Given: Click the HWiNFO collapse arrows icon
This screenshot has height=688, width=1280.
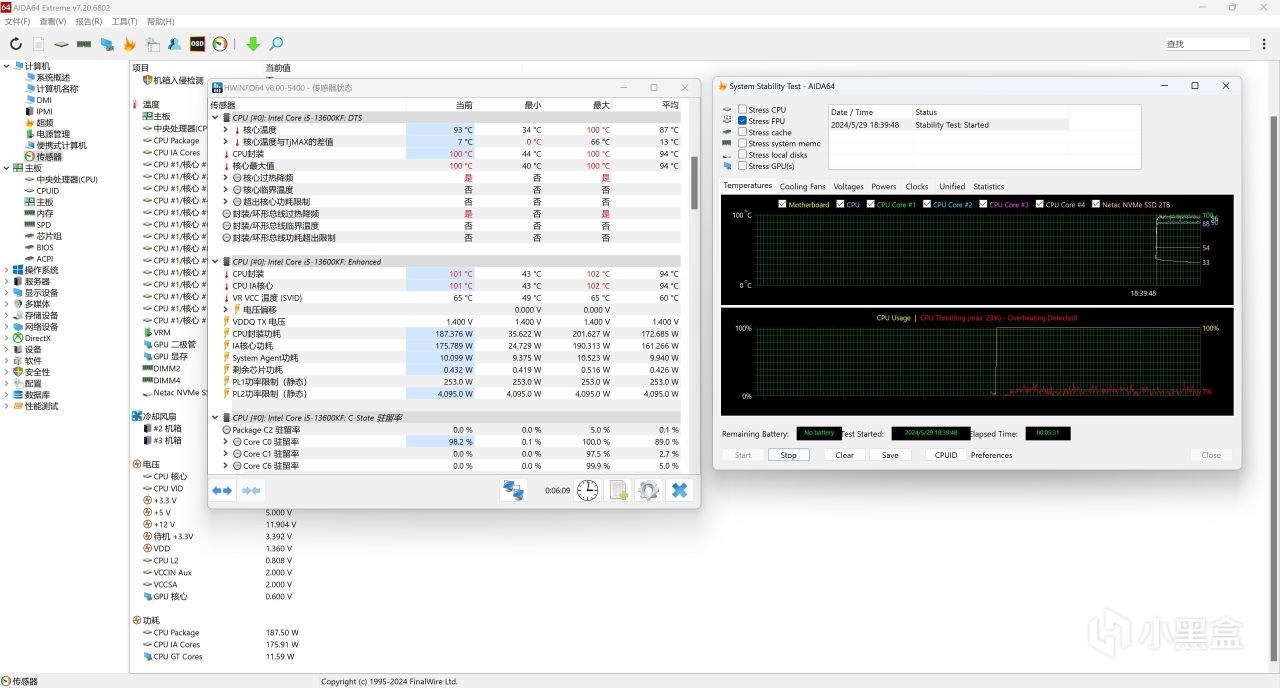Looking at the screenshot, I should 251,490.
